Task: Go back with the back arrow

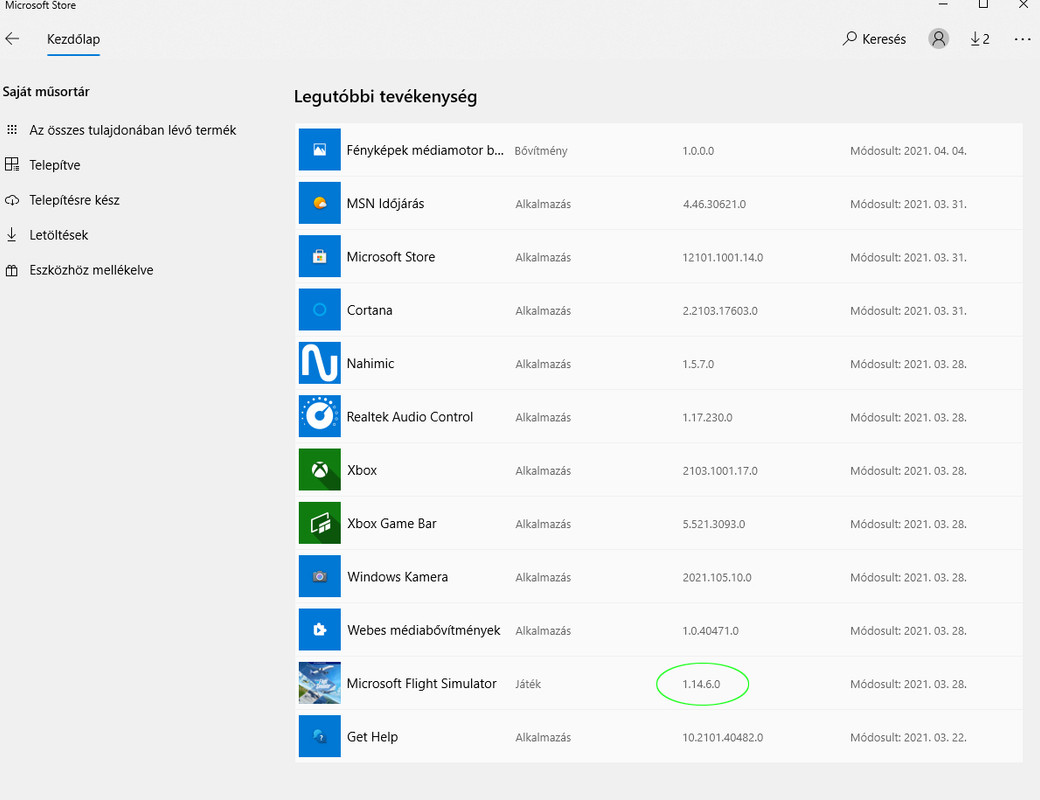Action: pos(12,38)
